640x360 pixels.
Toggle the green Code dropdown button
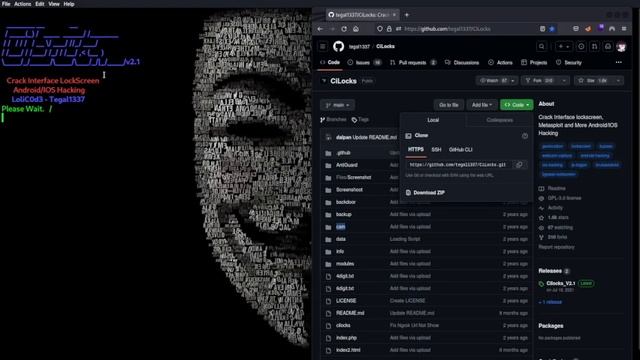pyautogui.click(x=517, y=105)
